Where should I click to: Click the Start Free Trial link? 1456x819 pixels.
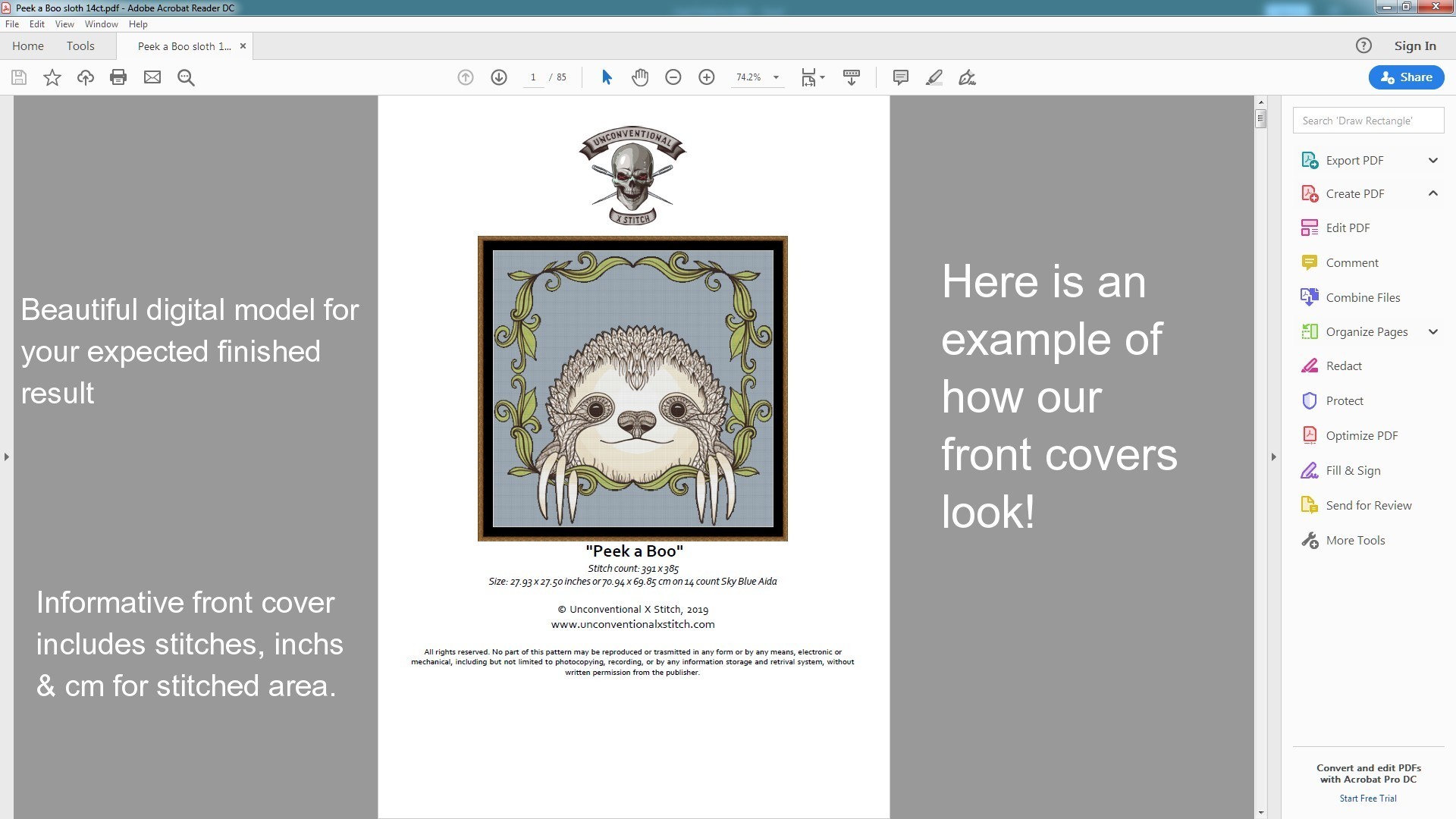pos(1368,799)
